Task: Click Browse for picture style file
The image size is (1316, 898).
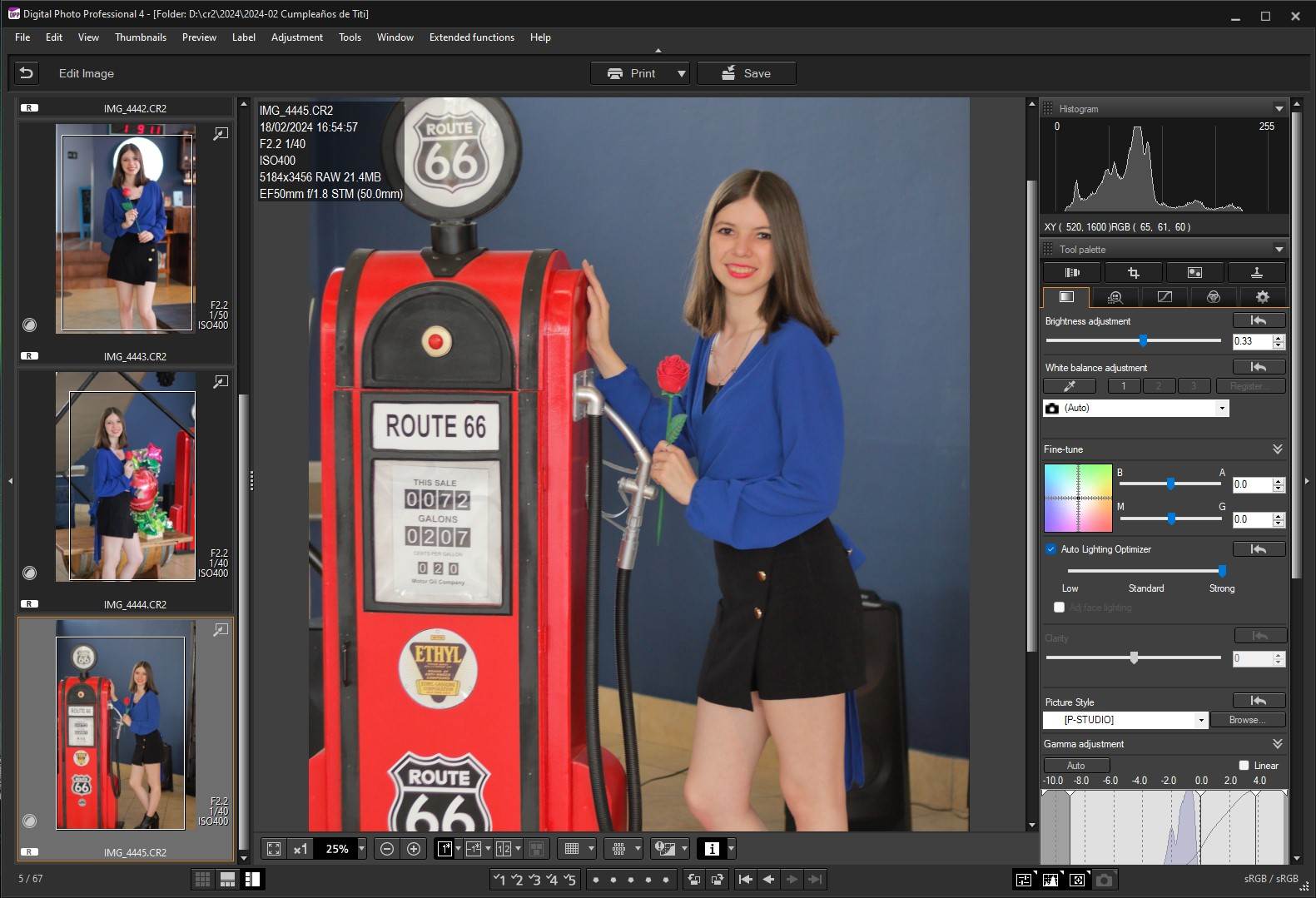Action: (1247, 720)
